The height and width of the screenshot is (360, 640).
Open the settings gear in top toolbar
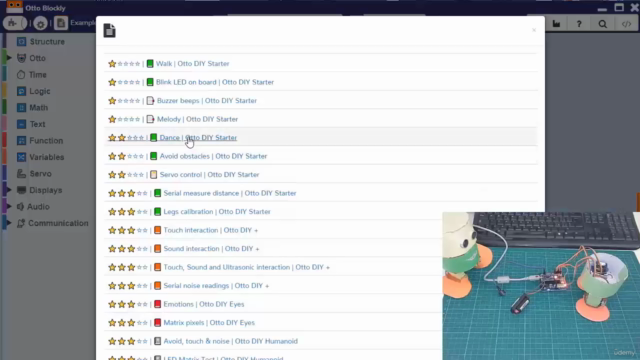(x=40, y=24)
